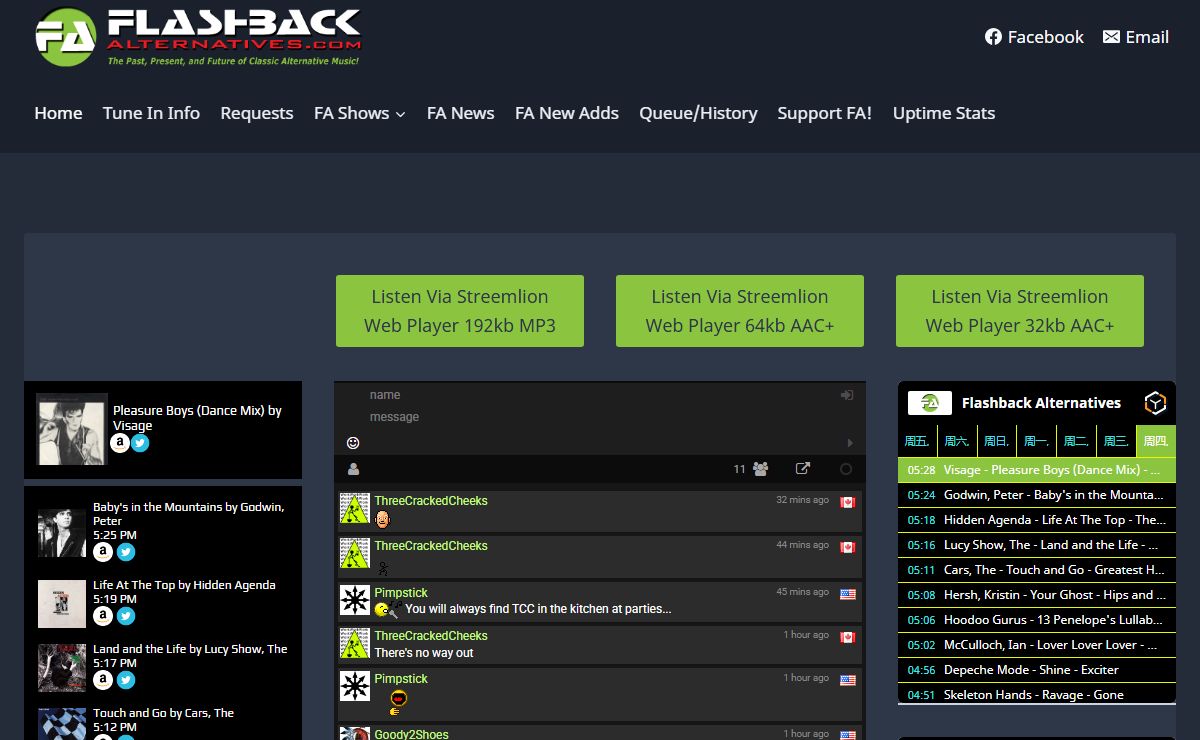Click Pimpstick avatar on 45 mins ago message
This screenshot has height=740, width=1200.
tap(355, 600)
